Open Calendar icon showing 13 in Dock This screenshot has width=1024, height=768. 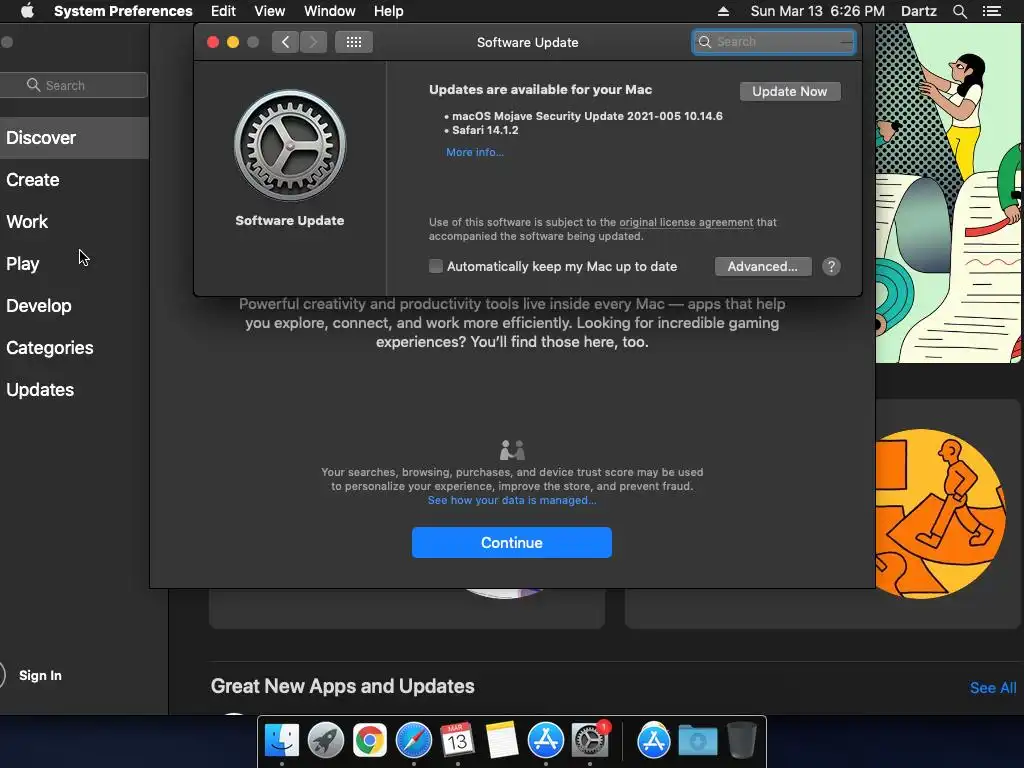click(x=457, y=741)
